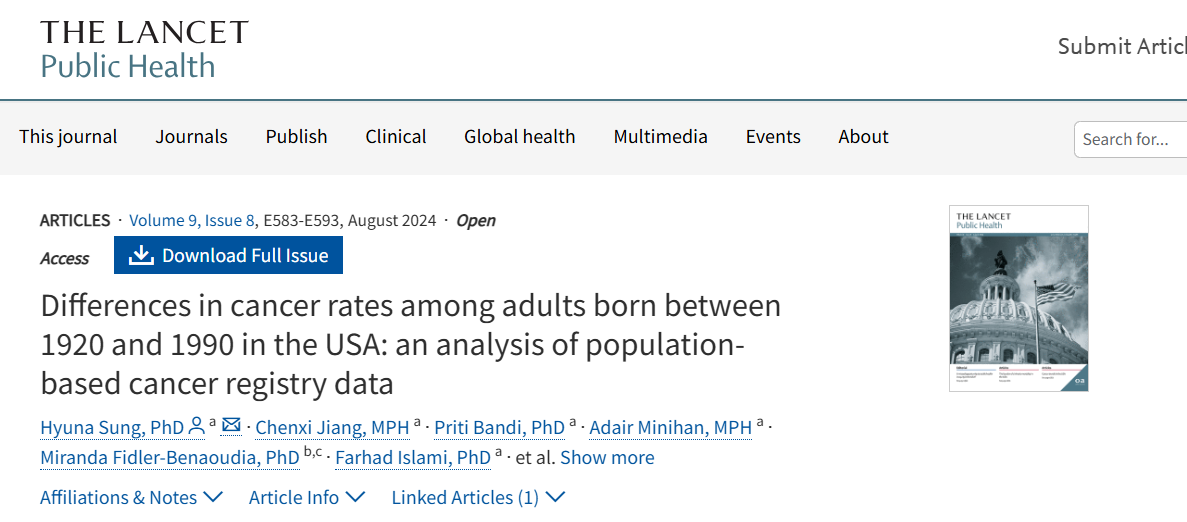
Task: Expand Affiliations & Notes section
Action: pos(131,497)
